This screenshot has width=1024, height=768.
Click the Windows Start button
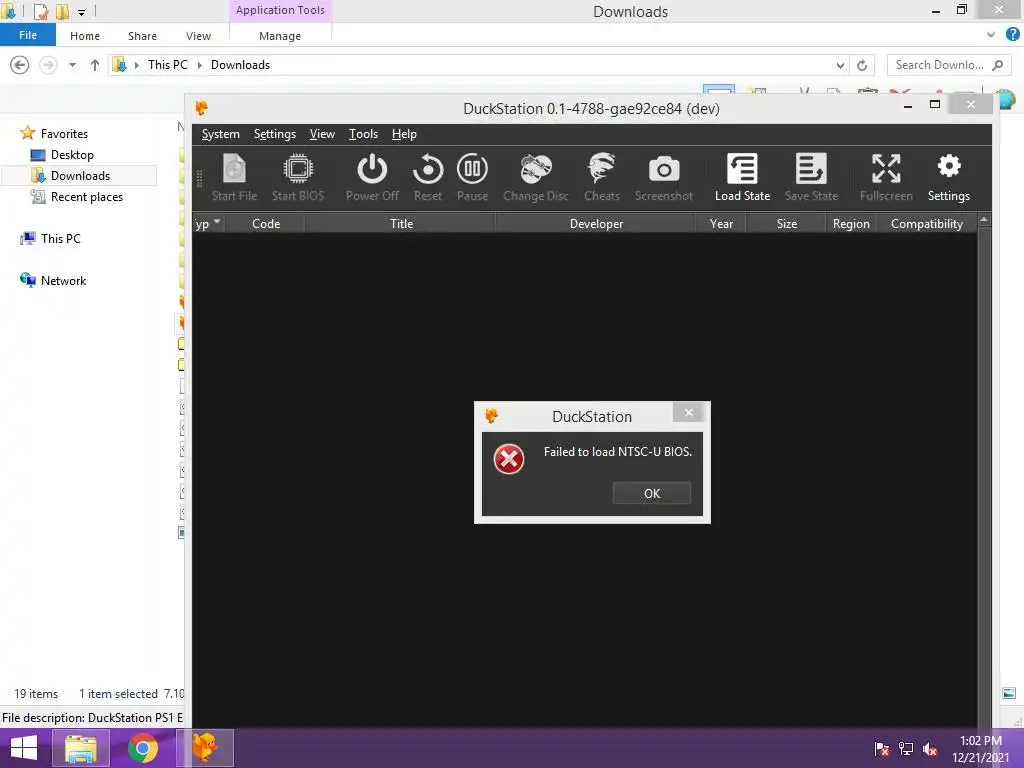click(24, 748)
